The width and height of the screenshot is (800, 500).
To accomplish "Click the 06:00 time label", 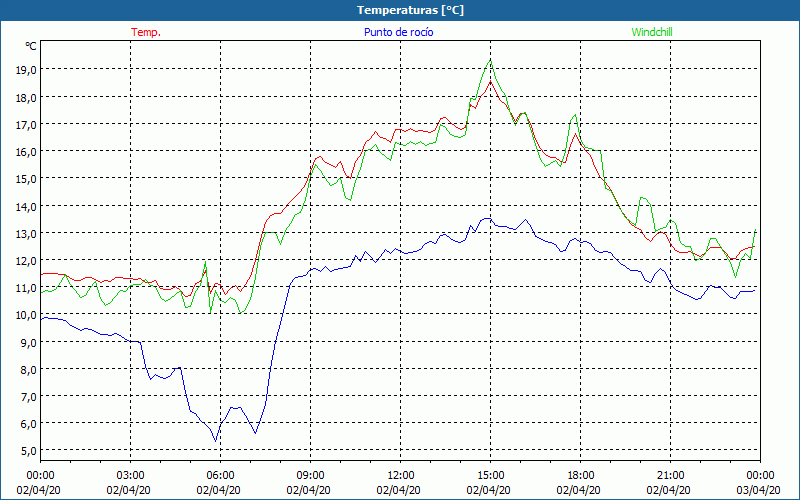I will pyautogui.click(x=220, y=475).
